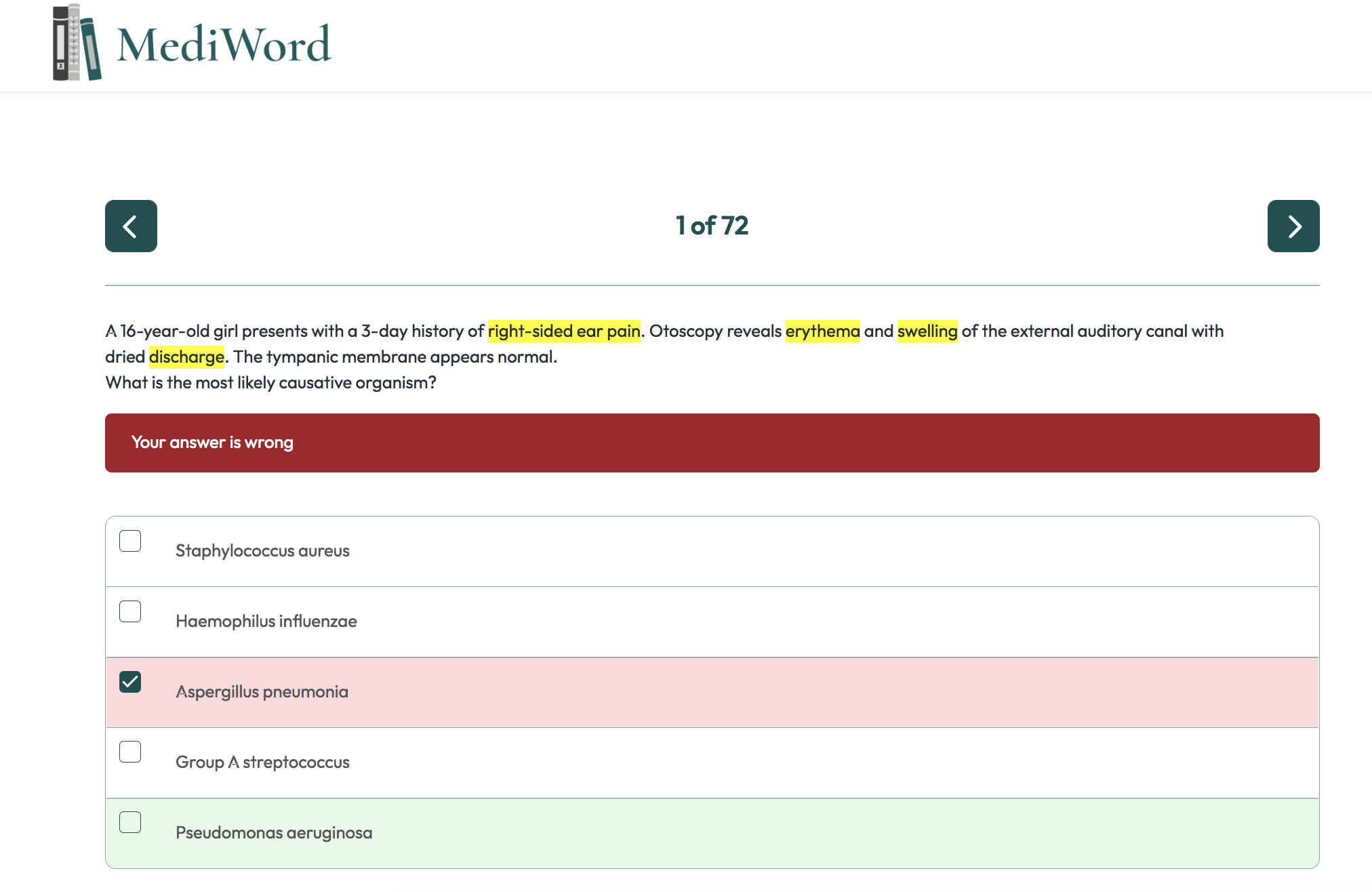The width and height of the screenshot is (1372, 892).
Task: Click the highlighted word 'discharge'
Action: [186, 357]
